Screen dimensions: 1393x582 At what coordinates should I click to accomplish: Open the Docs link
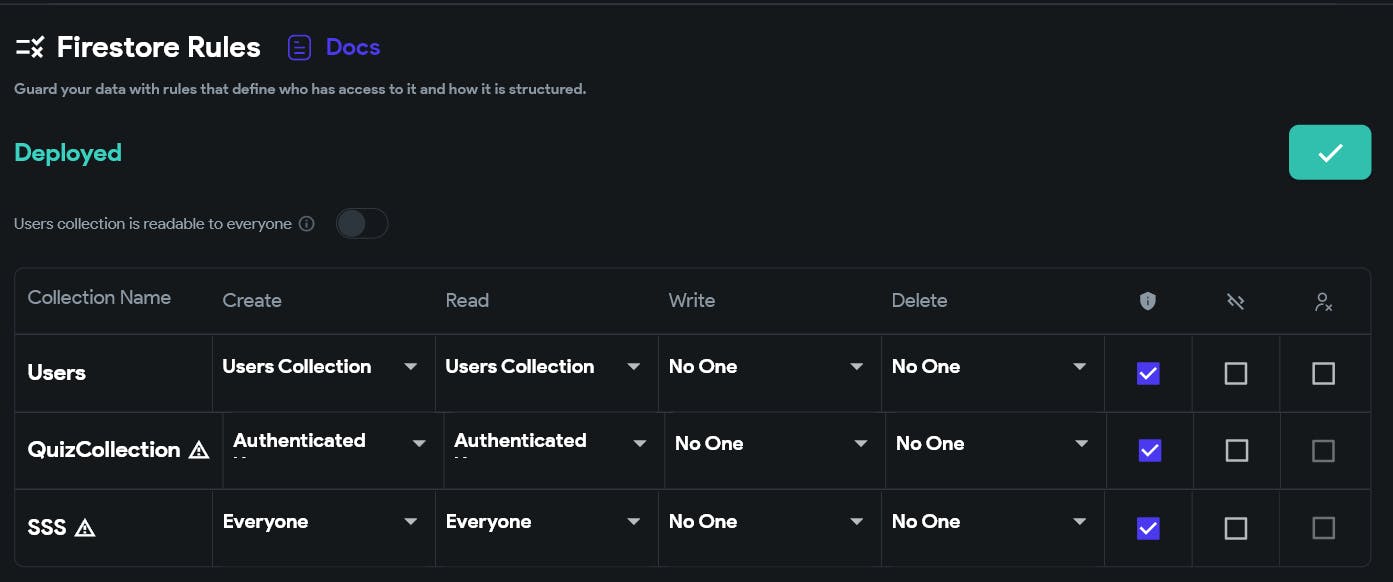point(353,47)
